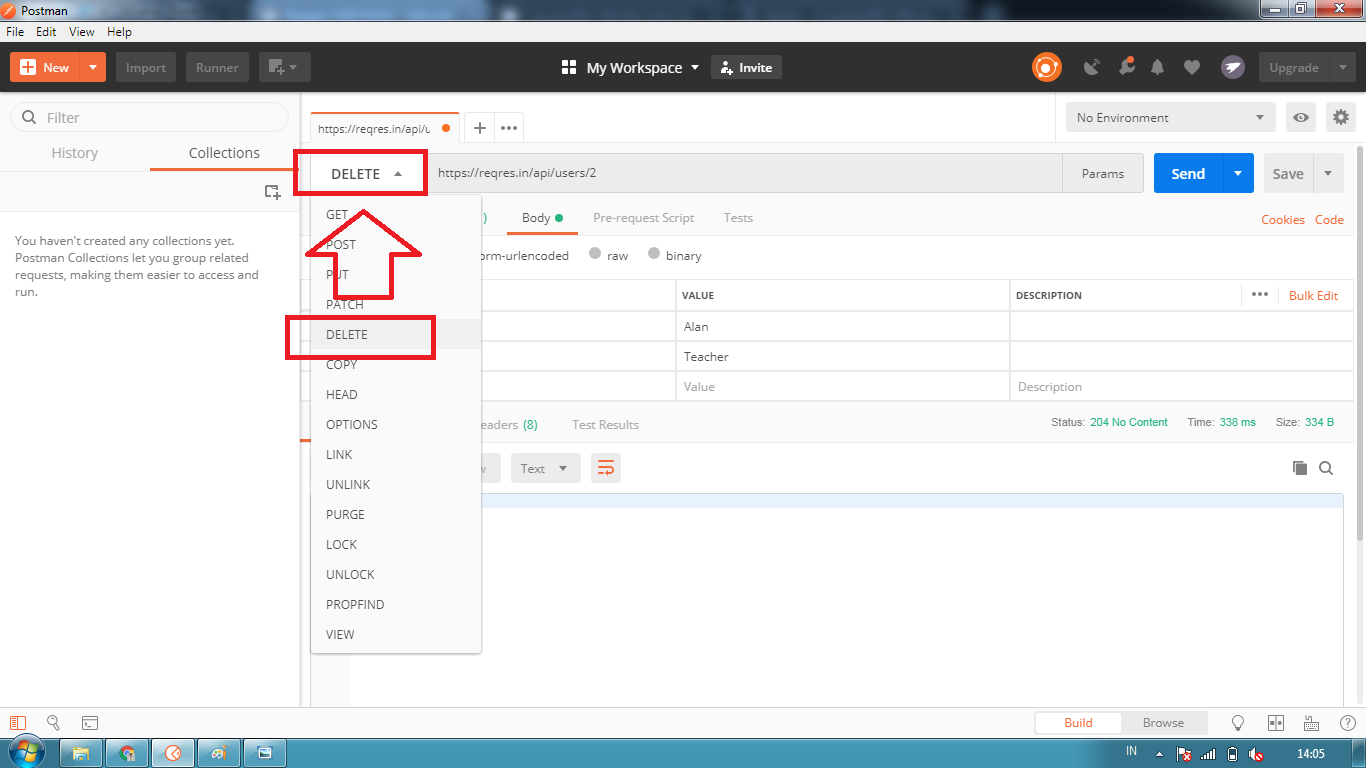
Task: Toggle text wrapping in response viewer
Action: coord(606,467)
